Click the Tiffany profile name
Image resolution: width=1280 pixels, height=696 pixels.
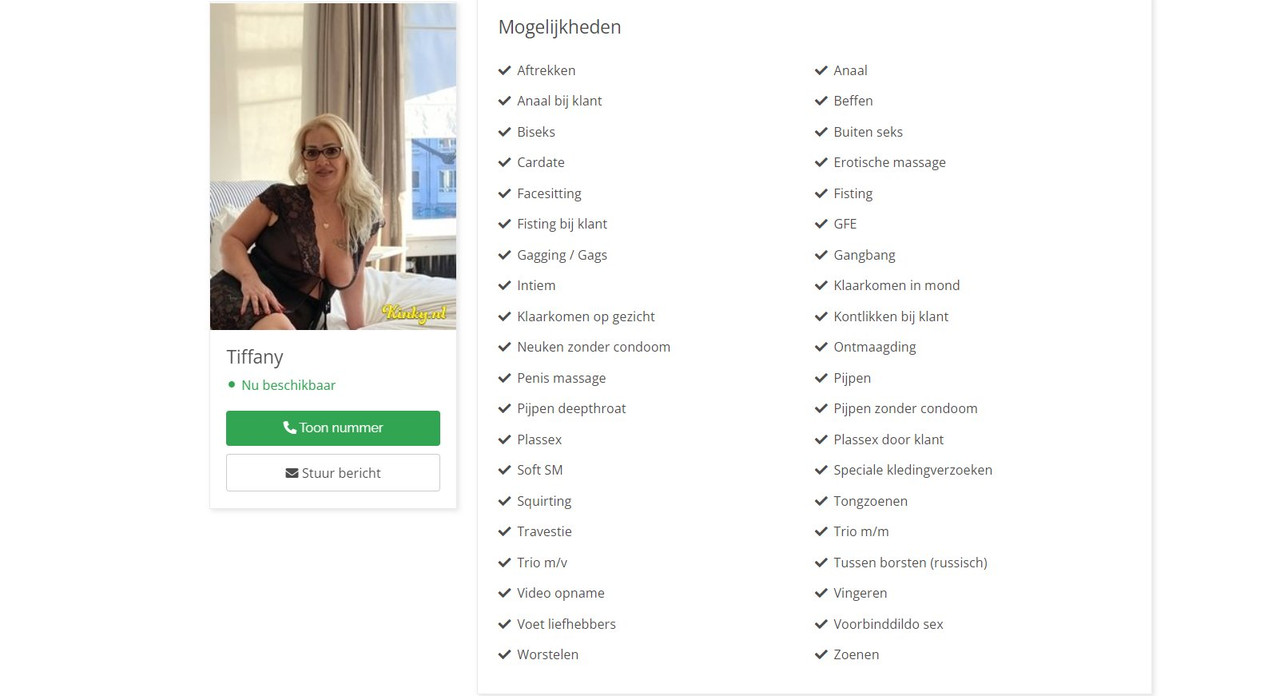pyautogui.click(x=255, y=357)
